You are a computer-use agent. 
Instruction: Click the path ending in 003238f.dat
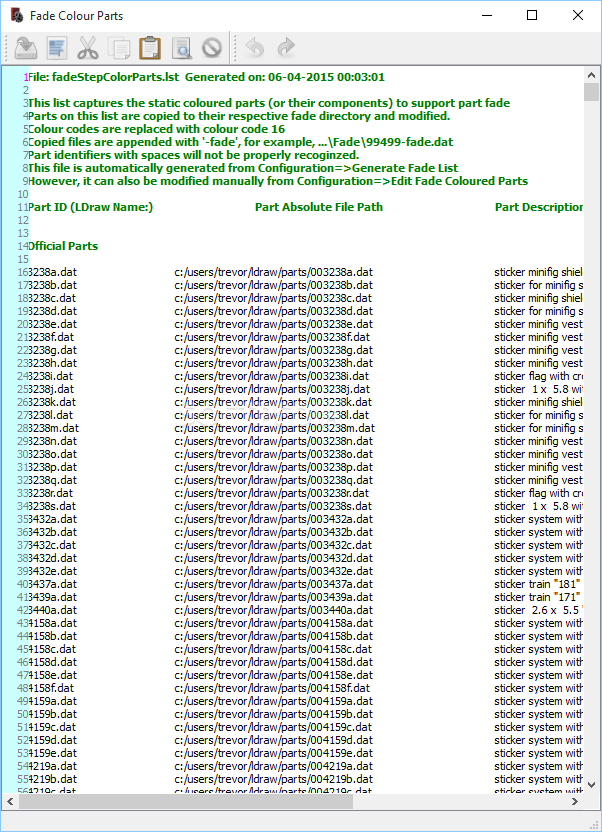pyautogui.click(x=272, y=337)
